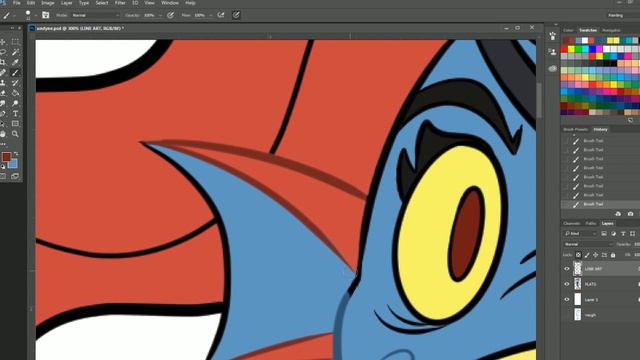Image resolution: width=640 pixels, height=360 pixels.
Task: Open the Opacity slider dropdown in options bar
Action: click(x=160, y=15)
